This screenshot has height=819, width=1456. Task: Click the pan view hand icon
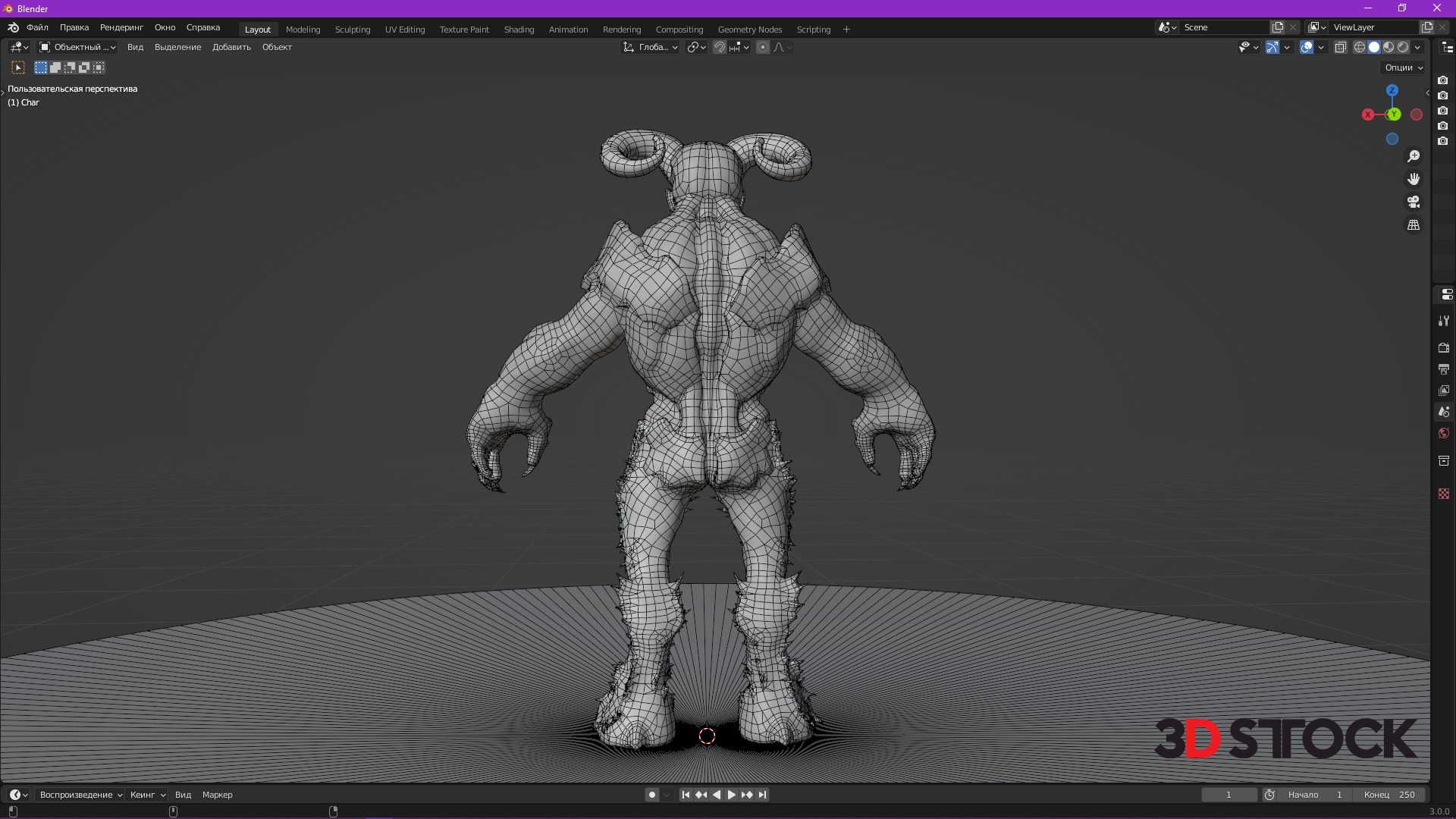[1414, 179]
